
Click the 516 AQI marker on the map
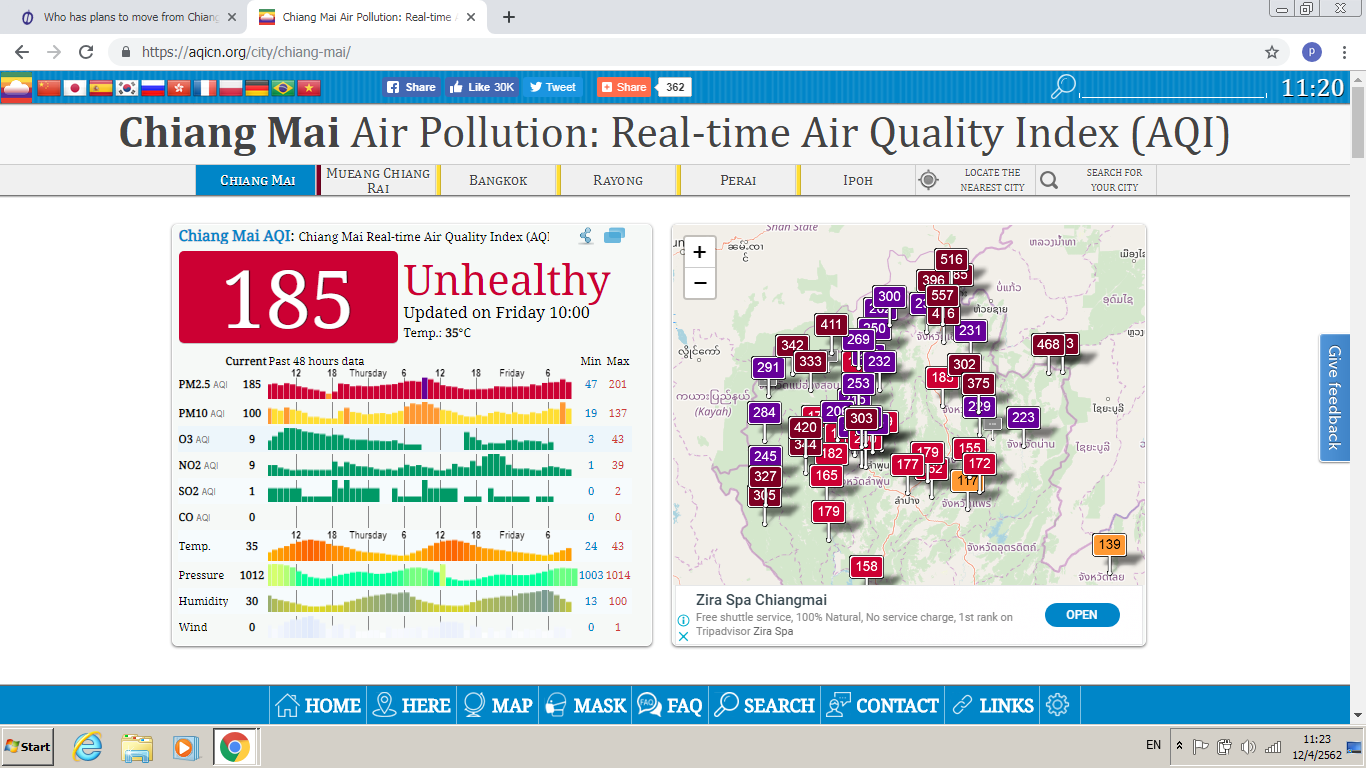[951, 260]
